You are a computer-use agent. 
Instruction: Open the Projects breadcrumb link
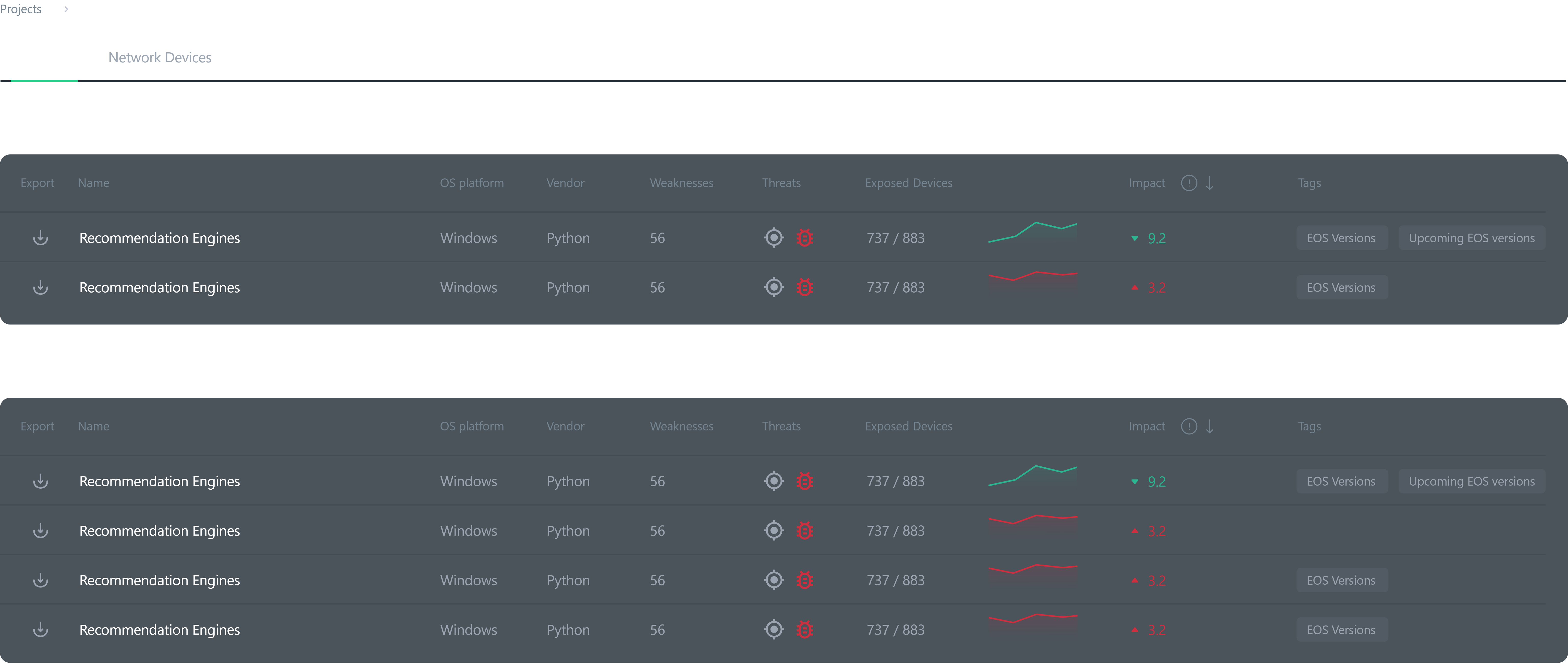[x=21, y=9]
